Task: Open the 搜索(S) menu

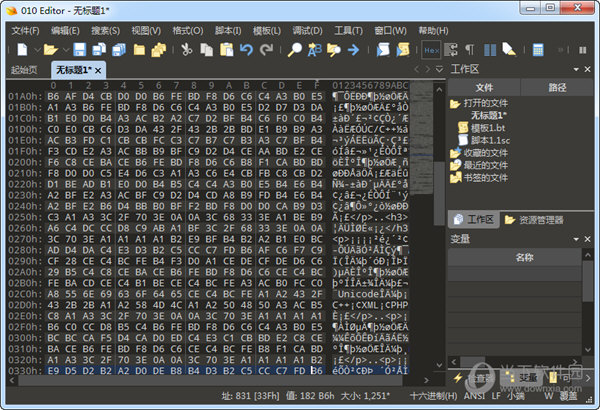Action: pos(105,31)
